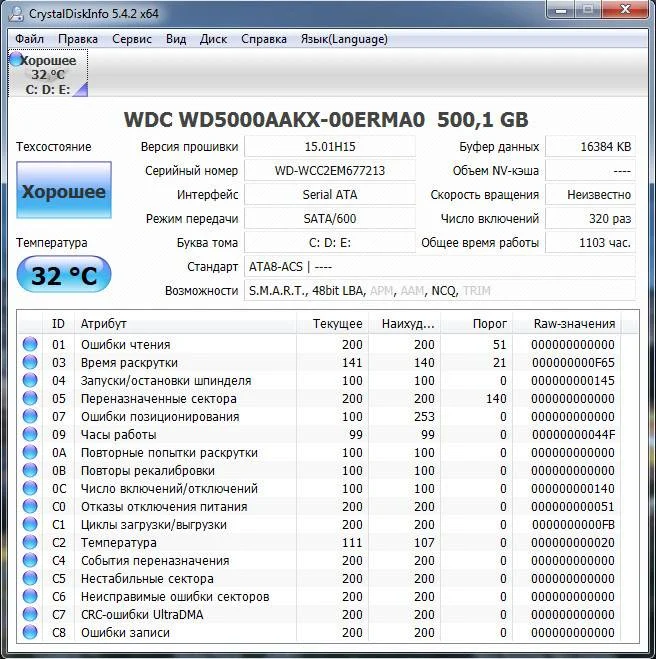Screen dimensions: 656x659
Task: Click status icon for События переназначения row
Action: click(30, 560)
